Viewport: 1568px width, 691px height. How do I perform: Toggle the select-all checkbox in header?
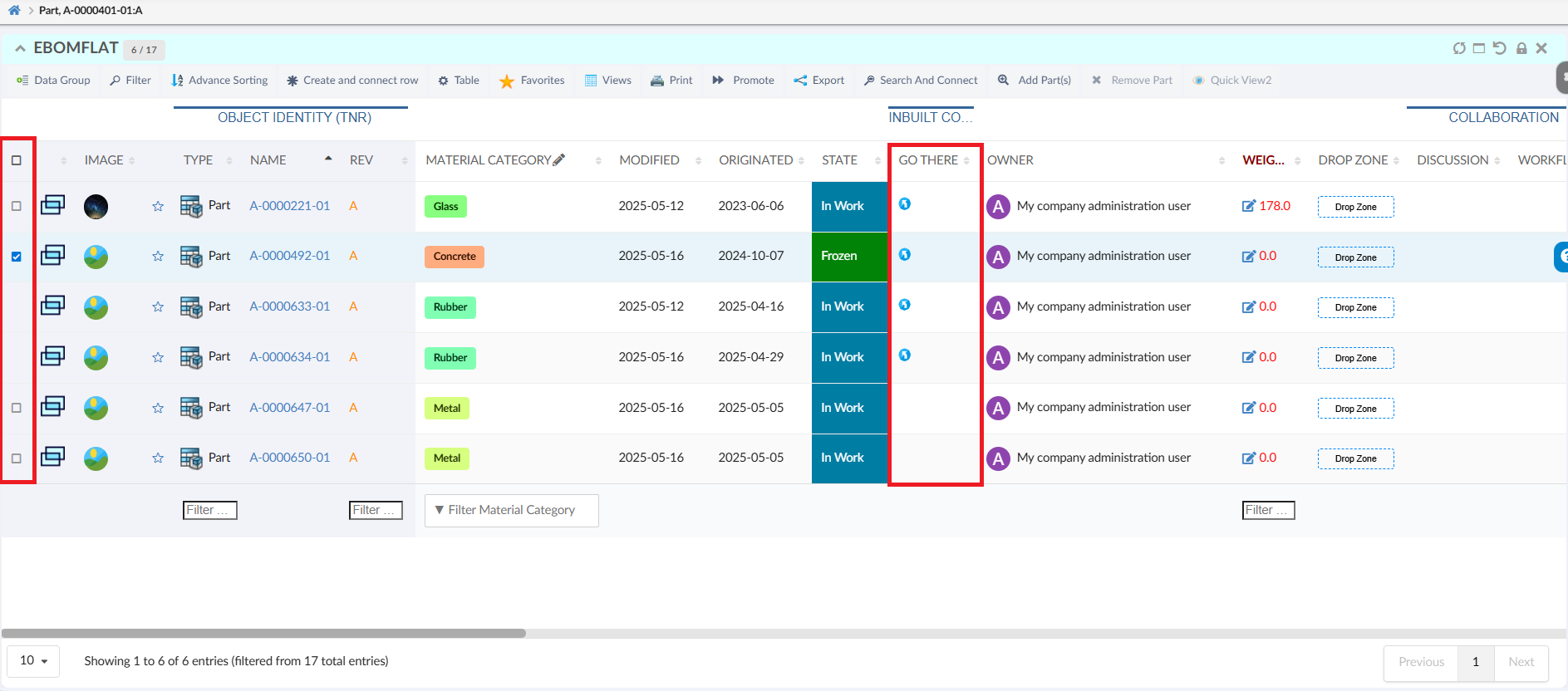point(17,160)
